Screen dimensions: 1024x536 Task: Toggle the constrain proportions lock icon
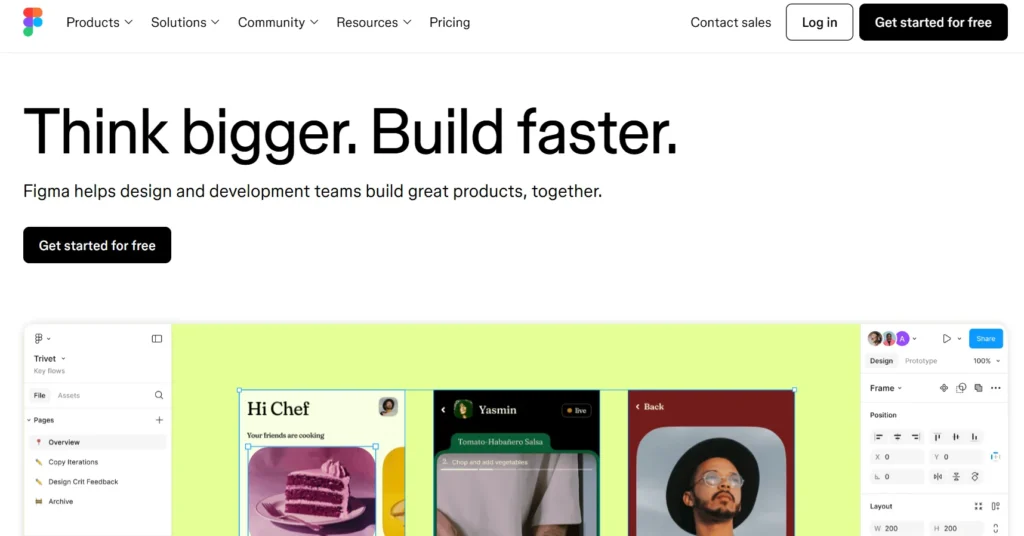click(x=995, y=528)
